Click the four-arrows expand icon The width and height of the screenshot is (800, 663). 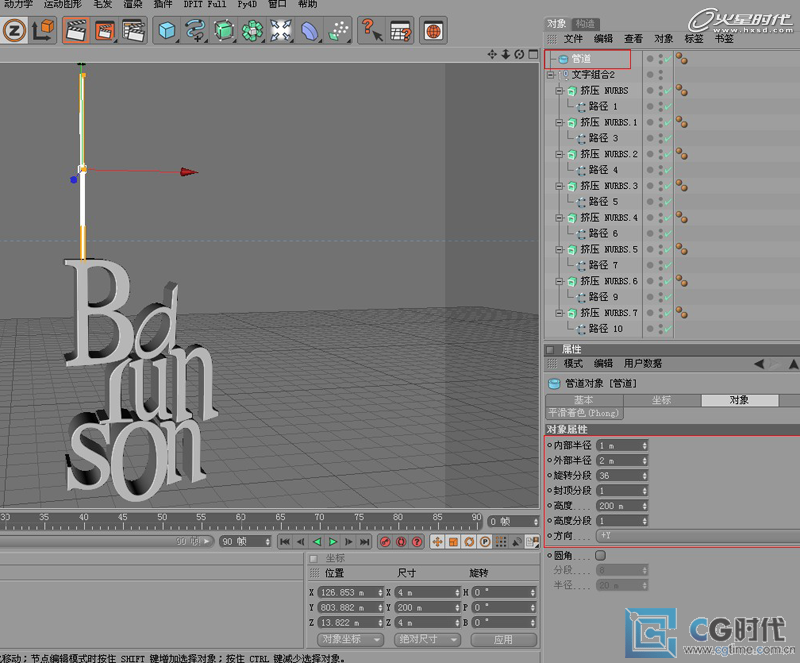click(x=281, y=31)
